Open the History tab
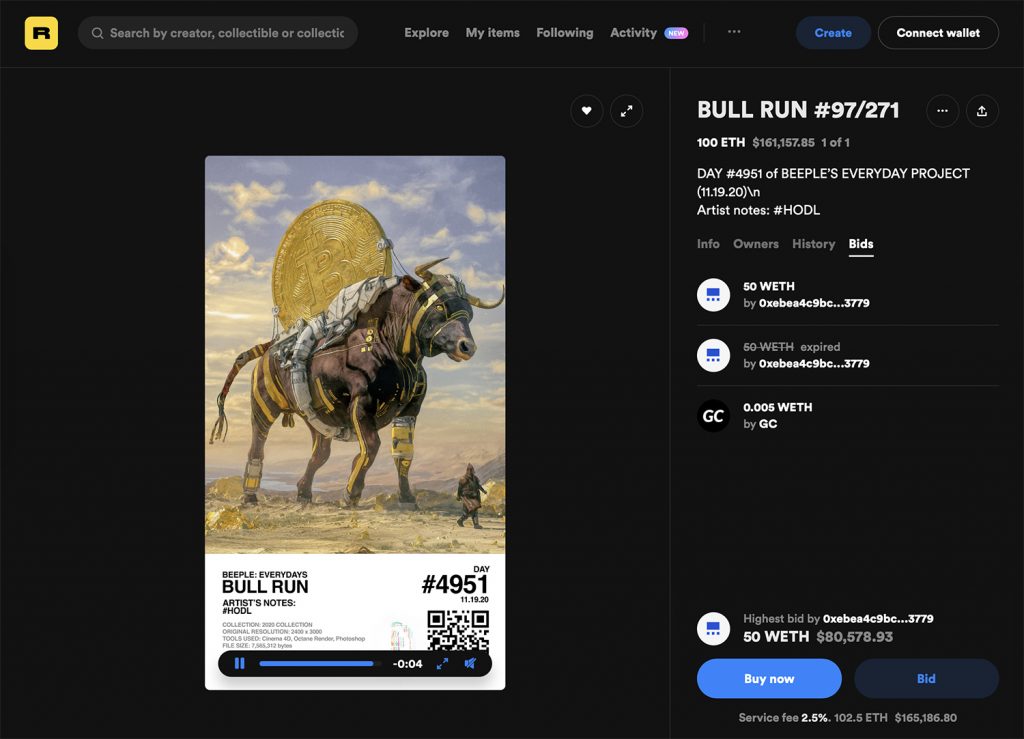This screenshot has width=1024, height=739. [x=813, y=244]
